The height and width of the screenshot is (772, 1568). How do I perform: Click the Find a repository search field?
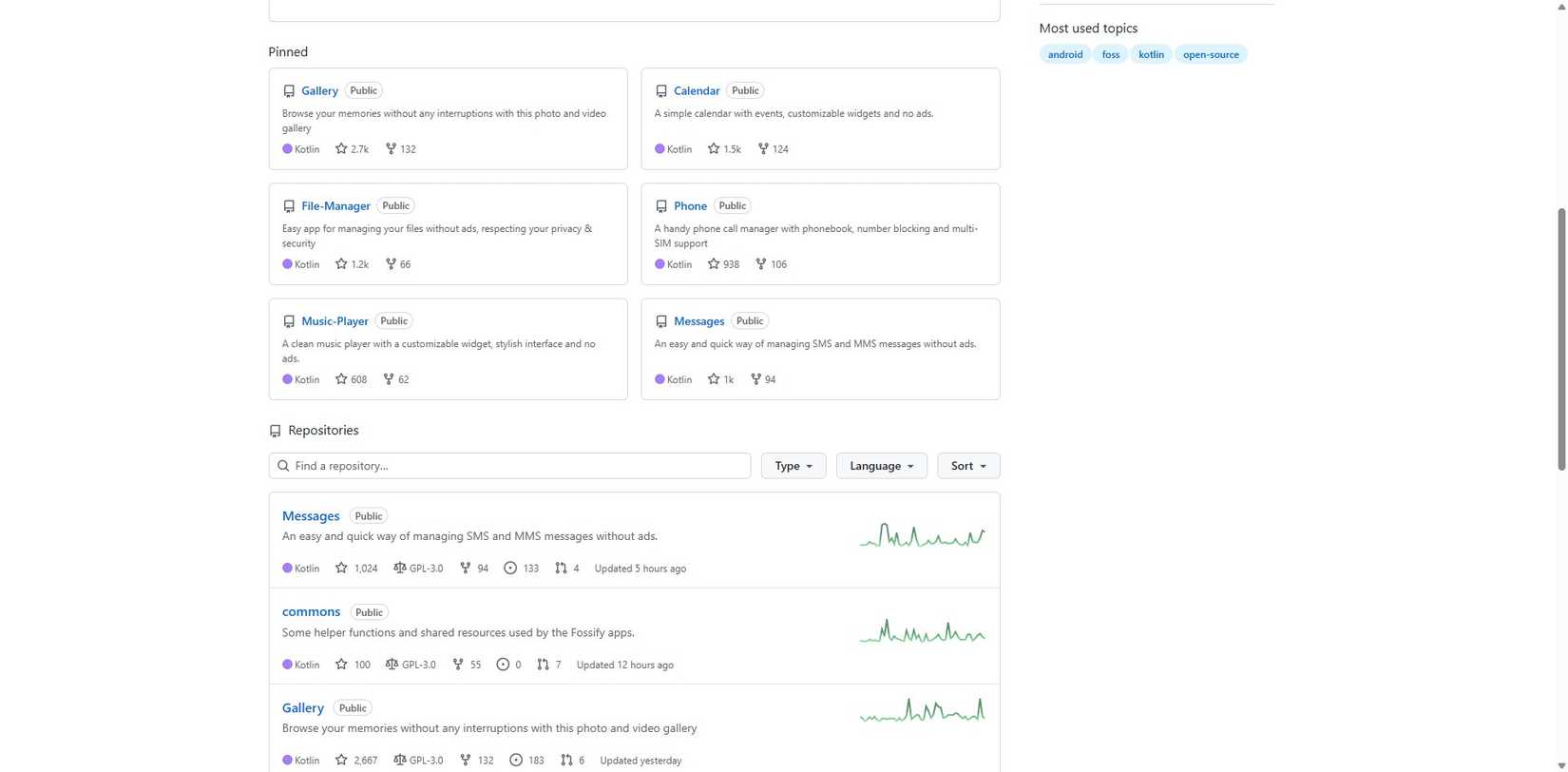click(x=518, y=466)
